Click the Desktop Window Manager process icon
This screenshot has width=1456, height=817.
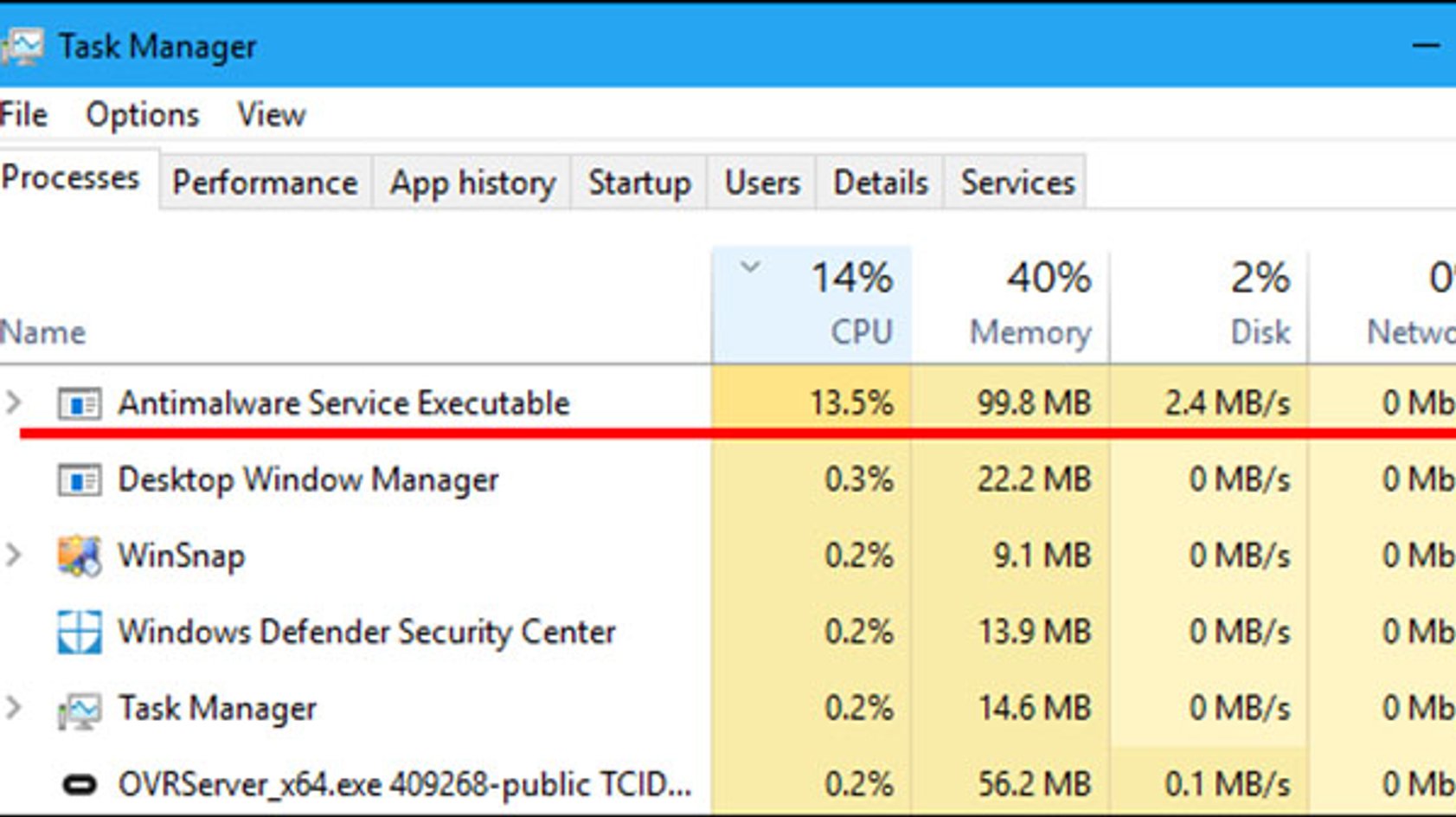click(79, 479)
